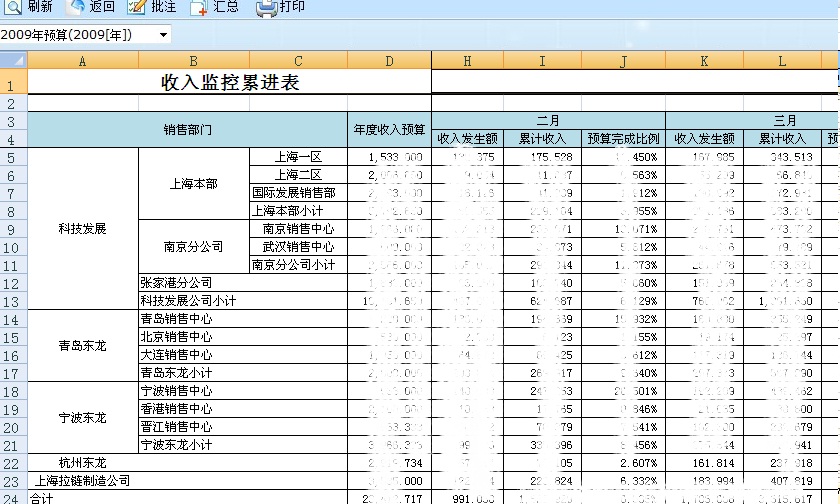Click the 青岛东龙小计 cell
Image resolution: width=840 pixels, height=504 pixels.
click(243, 373)
